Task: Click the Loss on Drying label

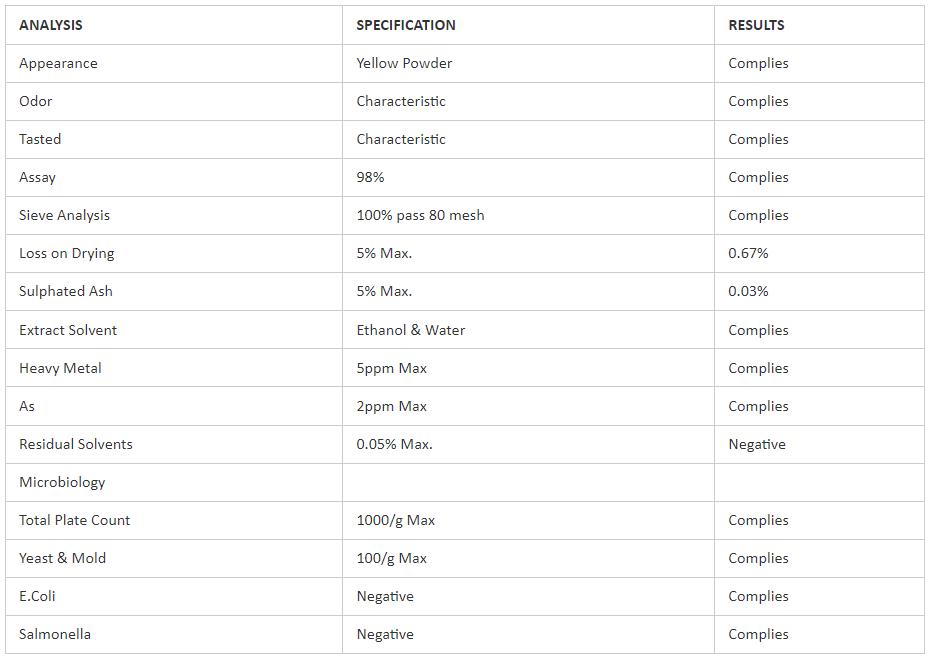Action: (x=66, y=253)
